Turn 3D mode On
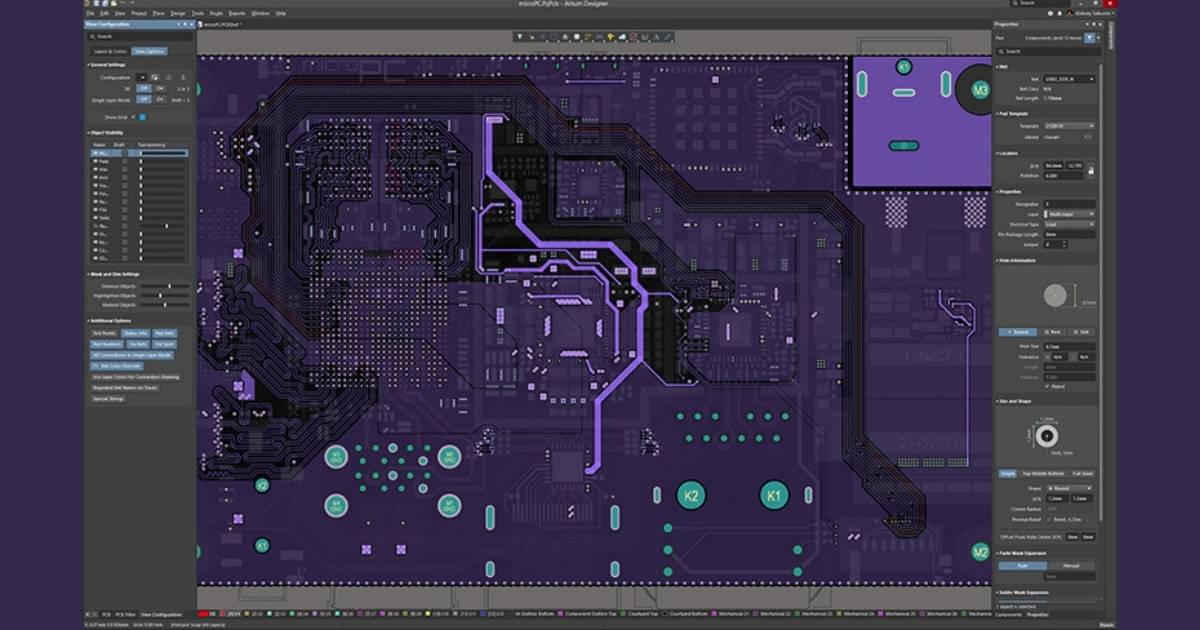This screenshot has width=1200, height=630. click(x=160, y=88)
